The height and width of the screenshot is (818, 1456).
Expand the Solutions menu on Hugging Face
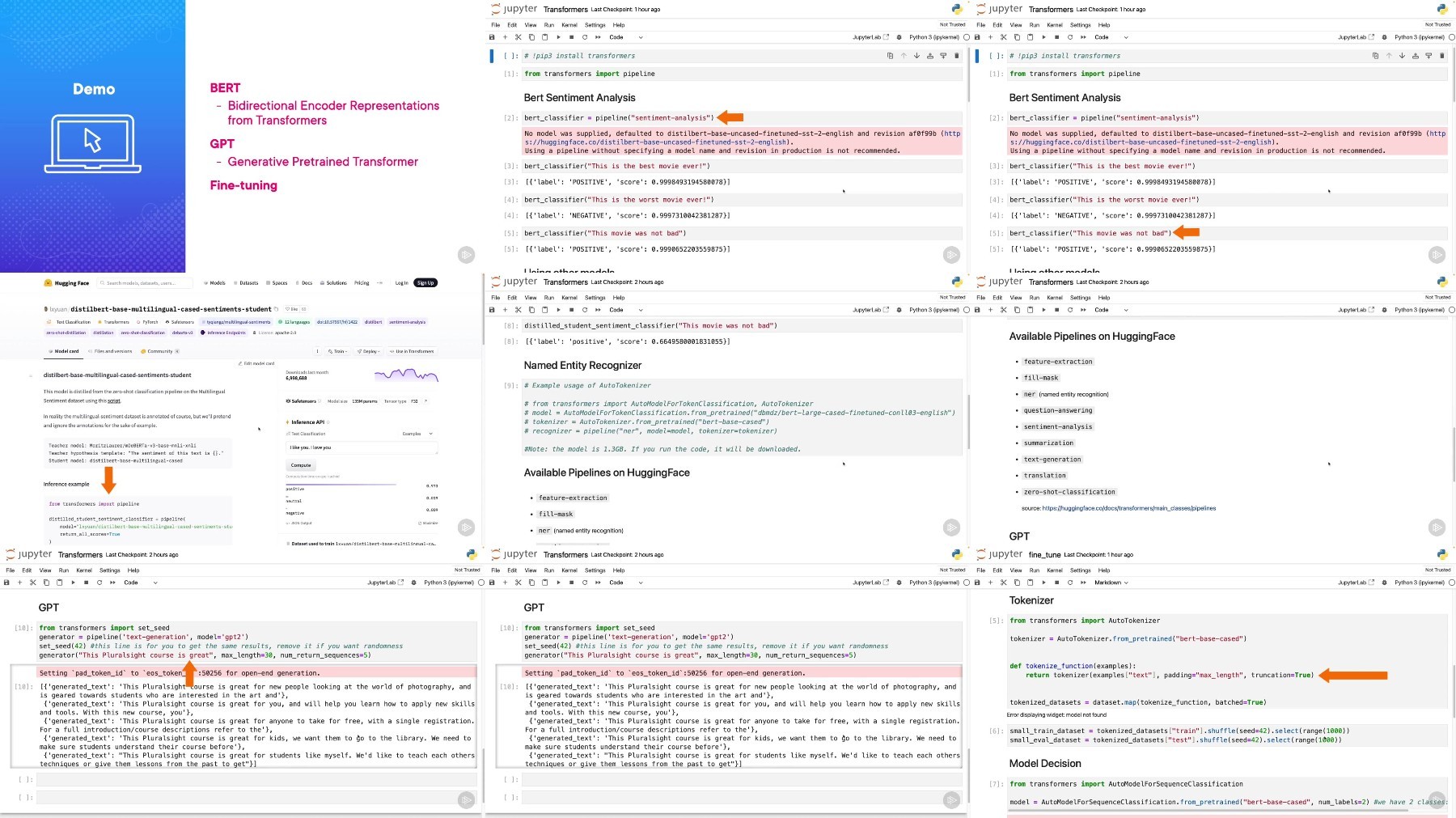coord(333,283)
